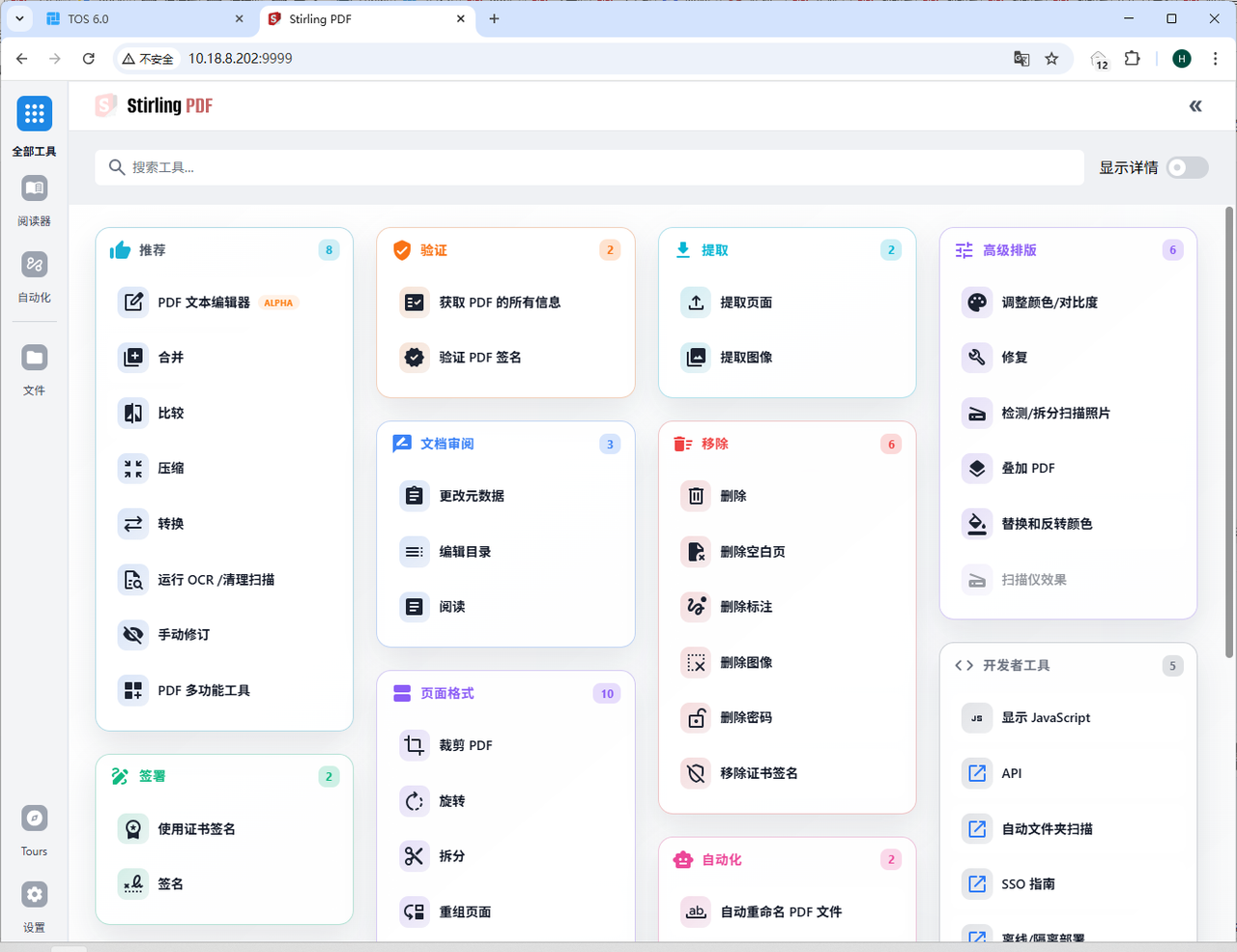Open the 调整颜色/对比度 palette icon
This screenshot has width=1237, height=952.
click(977, 303)
